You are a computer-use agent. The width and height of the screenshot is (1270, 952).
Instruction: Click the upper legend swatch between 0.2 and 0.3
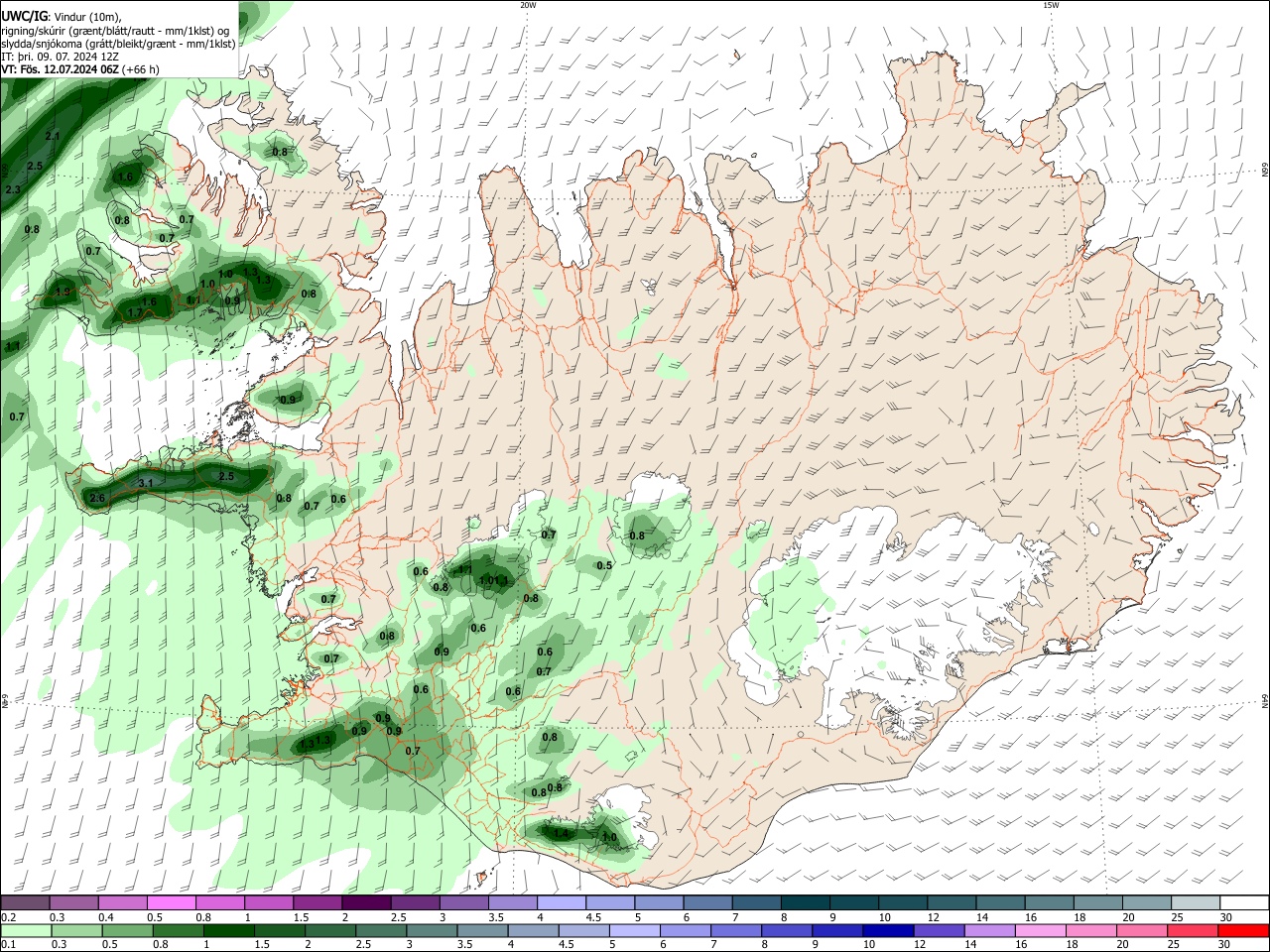25,902
